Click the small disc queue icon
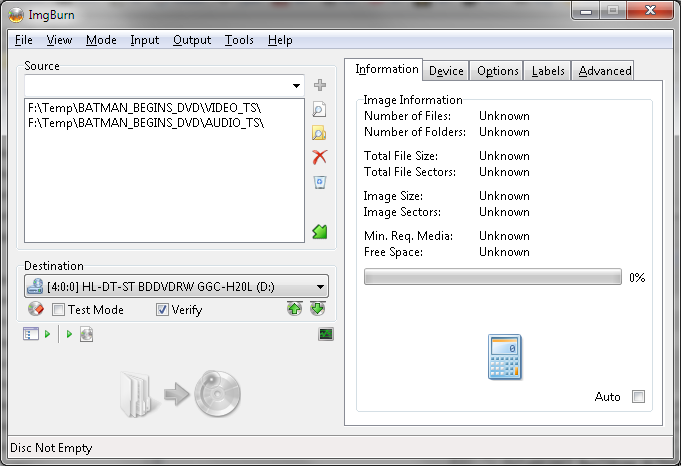This screenshot has width=681, height=466. click(x=86, y=334)
